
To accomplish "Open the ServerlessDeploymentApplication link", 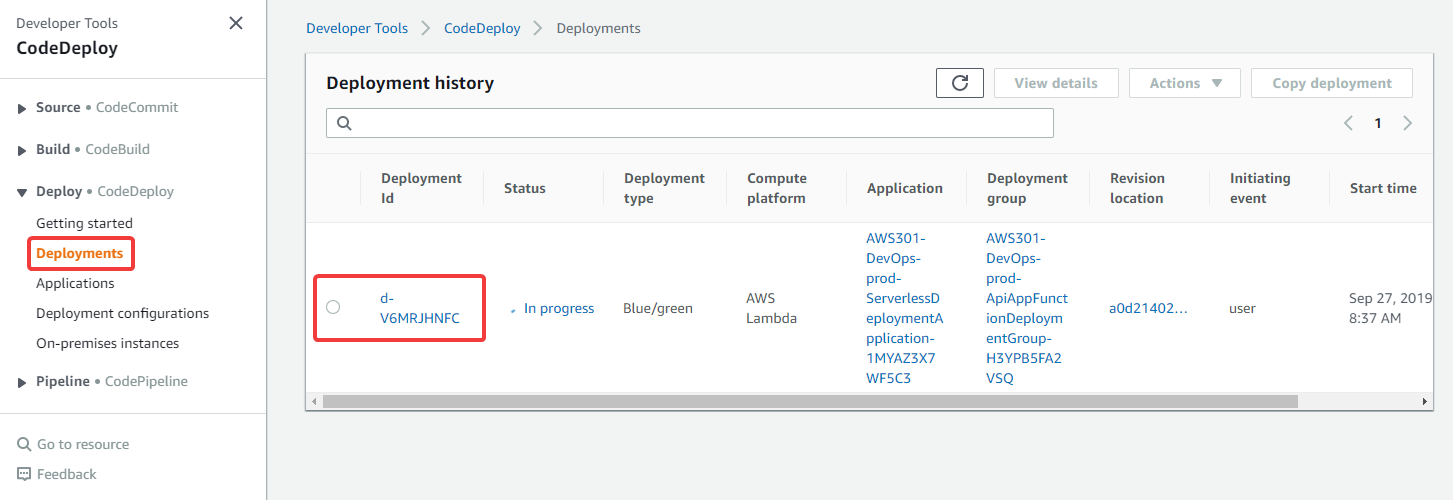I will (905, 308).
